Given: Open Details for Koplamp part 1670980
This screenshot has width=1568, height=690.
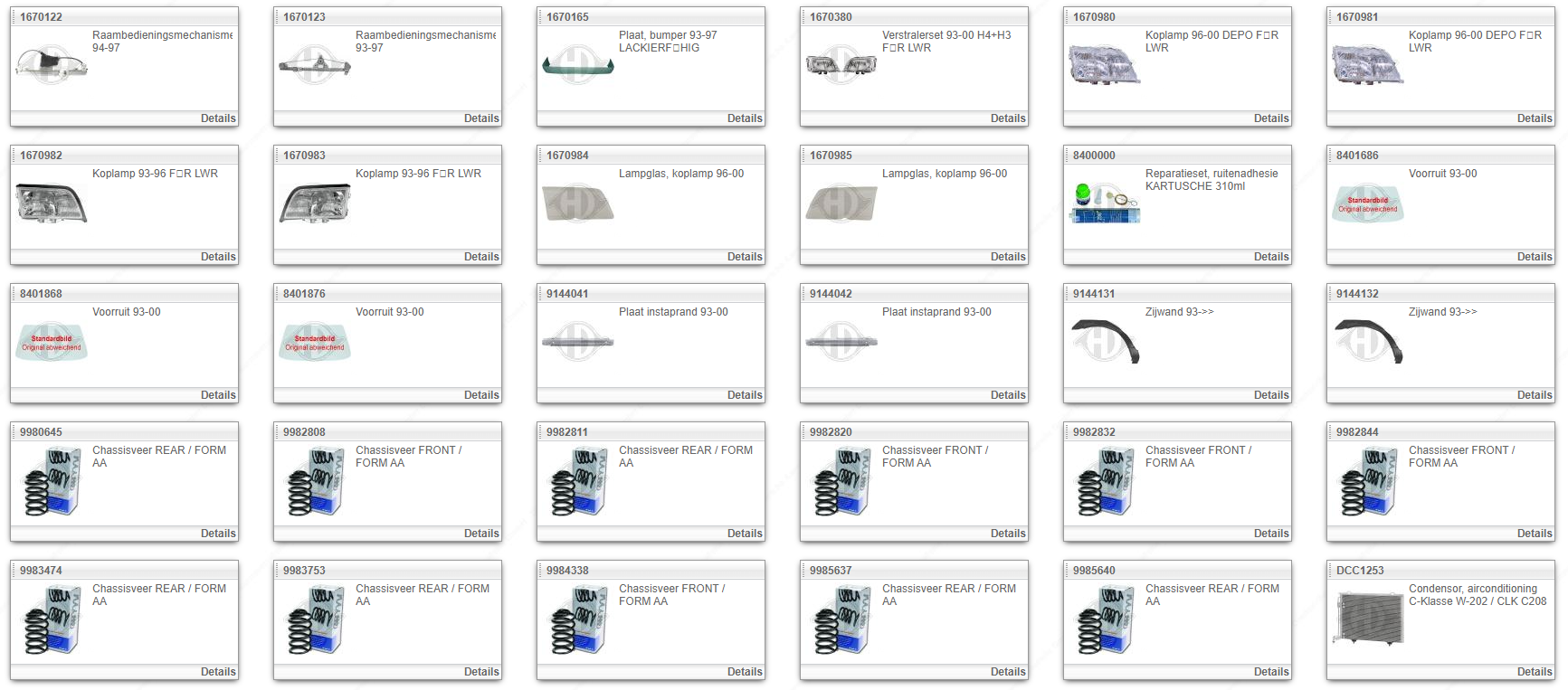Looking at the screenshot, I should pos(1270,118).
